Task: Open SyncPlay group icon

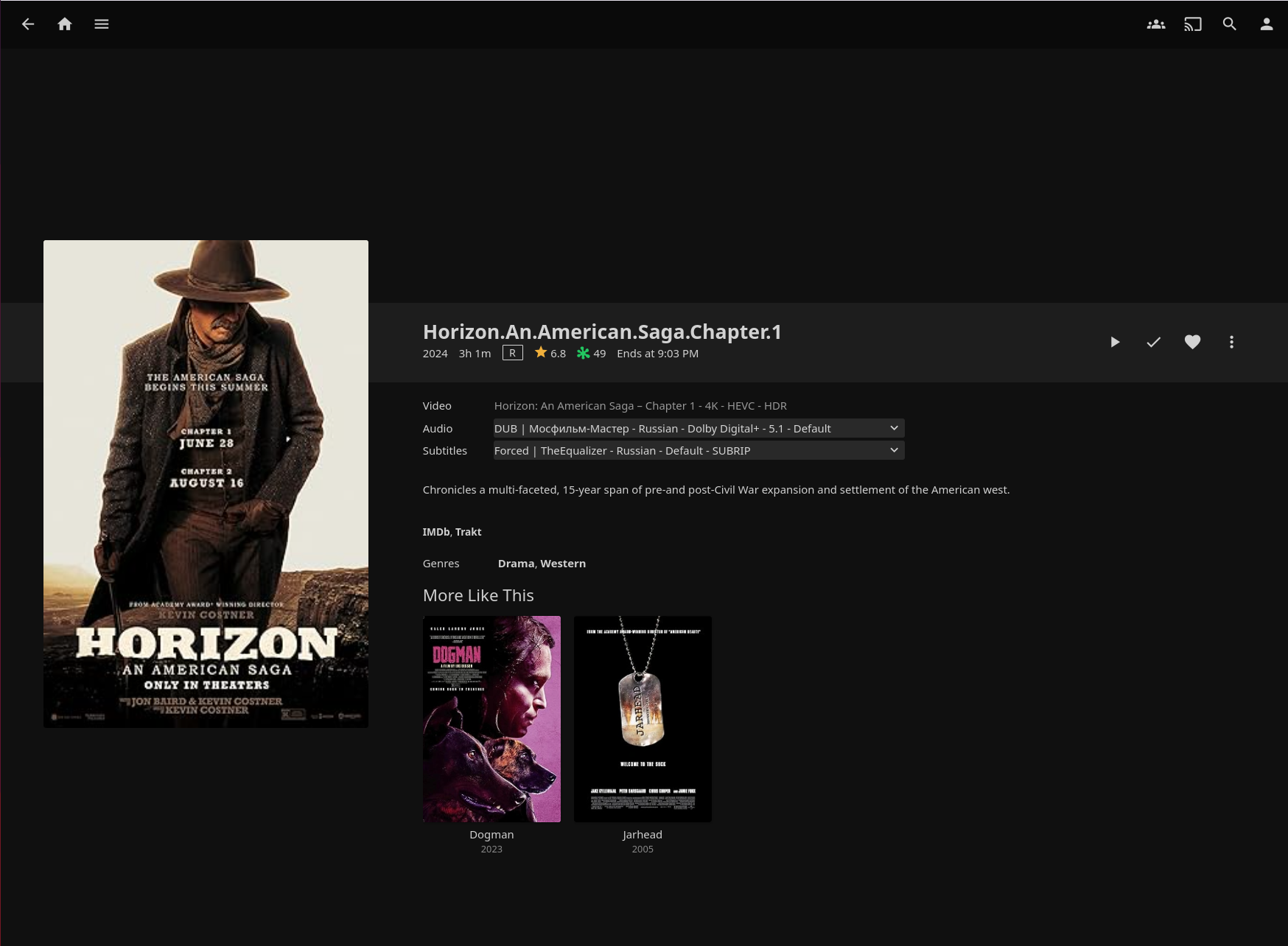Action: (x=1155, y=24)
